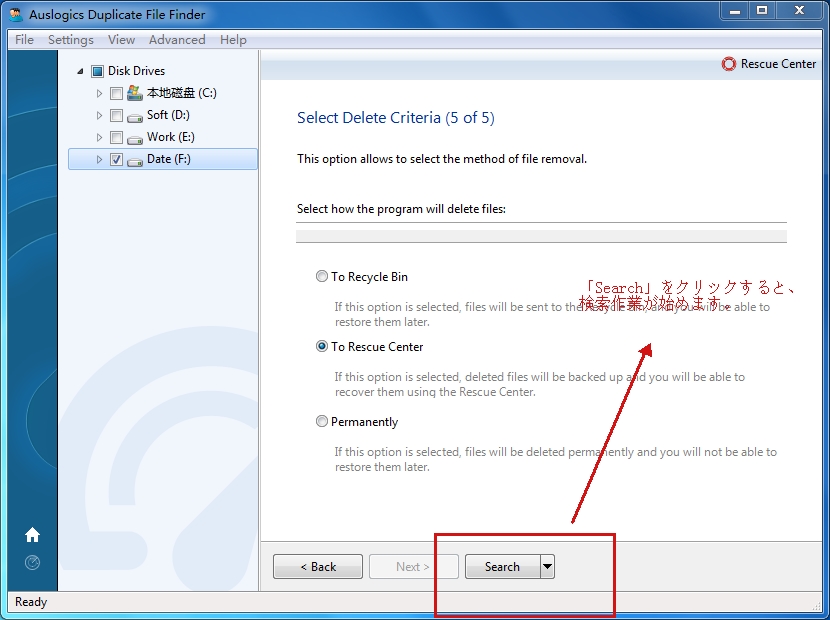The image size is (830, 620).
Task: Select the Work (E:) tree row label
Action: tap(170, 138)
